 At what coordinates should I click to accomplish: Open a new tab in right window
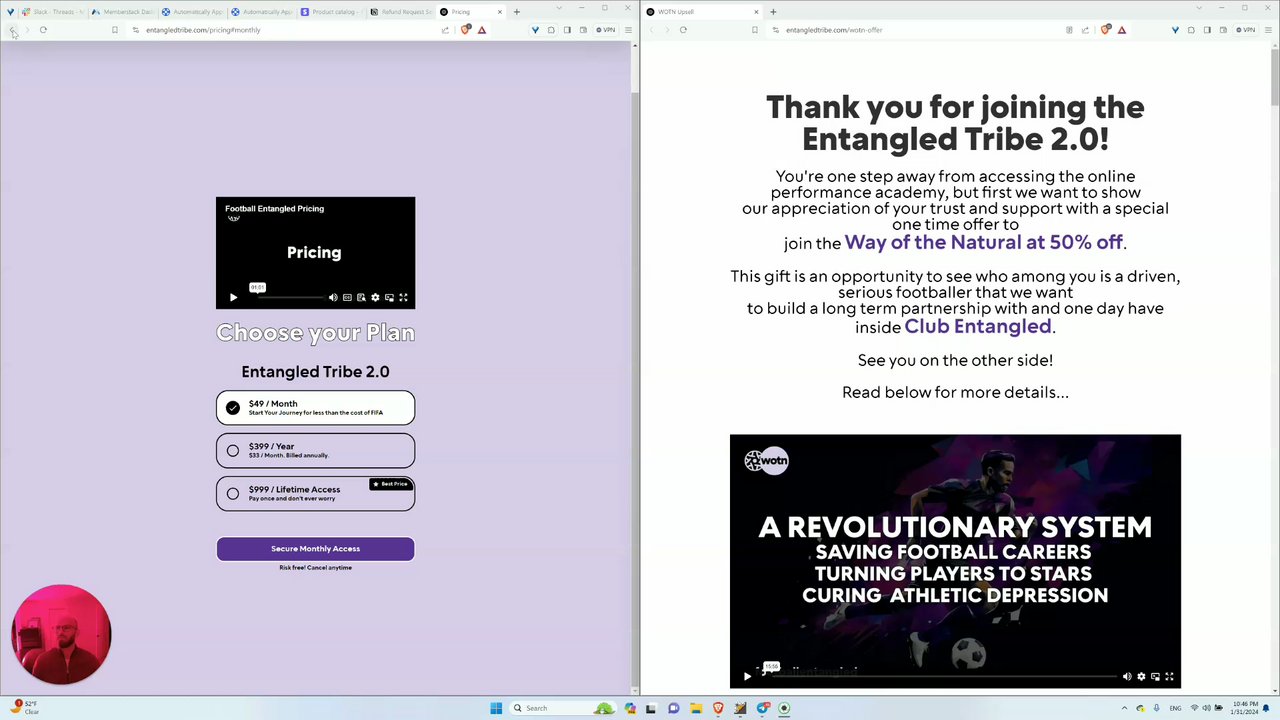[x=773, y=12]
